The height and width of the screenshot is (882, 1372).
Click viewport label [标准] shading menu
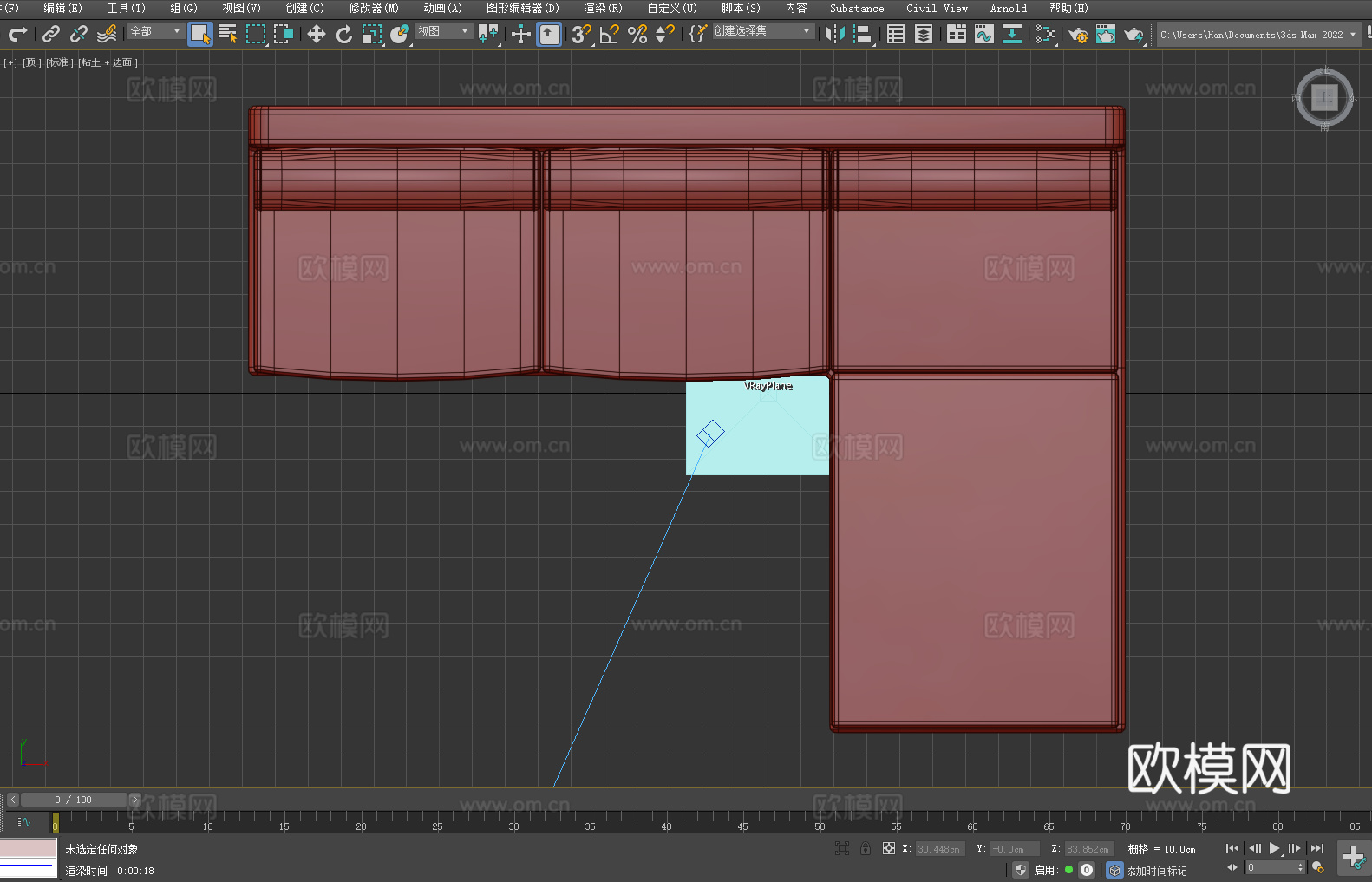coord(60,62)
